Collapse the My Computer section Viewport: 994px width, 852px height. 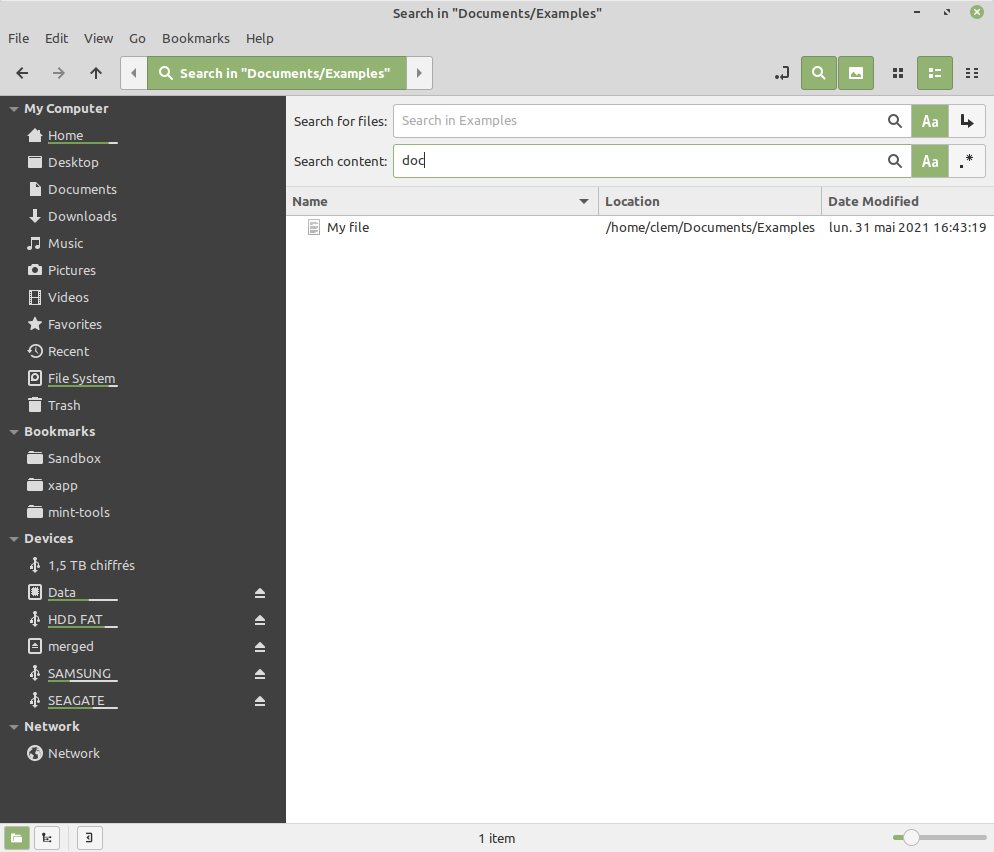click(x=13, y=109)
